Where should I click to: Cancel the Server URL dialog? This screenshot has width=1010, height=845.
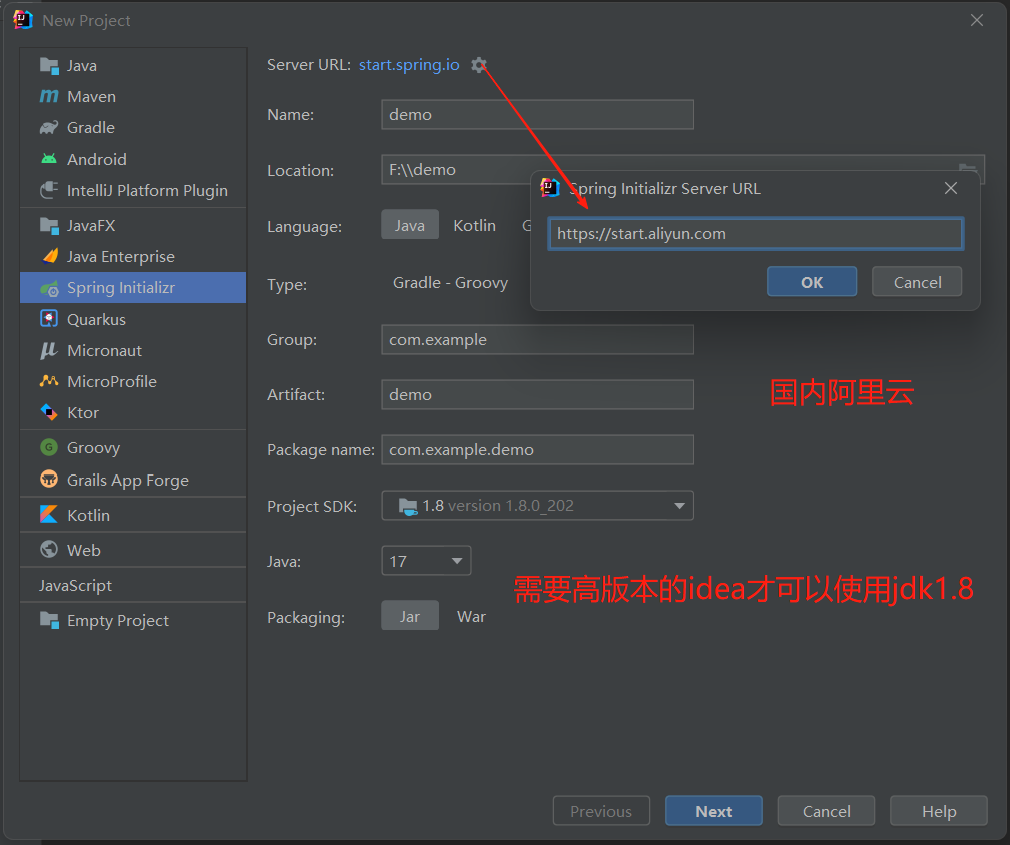917,281
